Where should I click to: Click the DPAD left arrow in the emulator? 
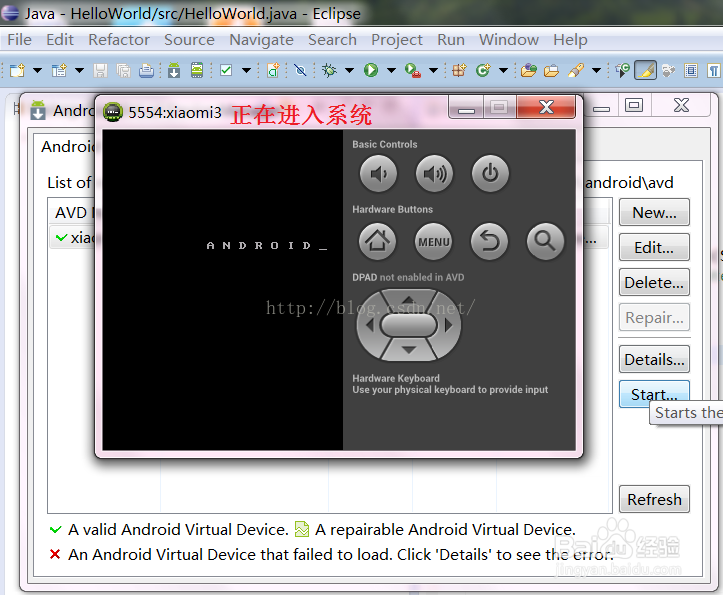369,325
